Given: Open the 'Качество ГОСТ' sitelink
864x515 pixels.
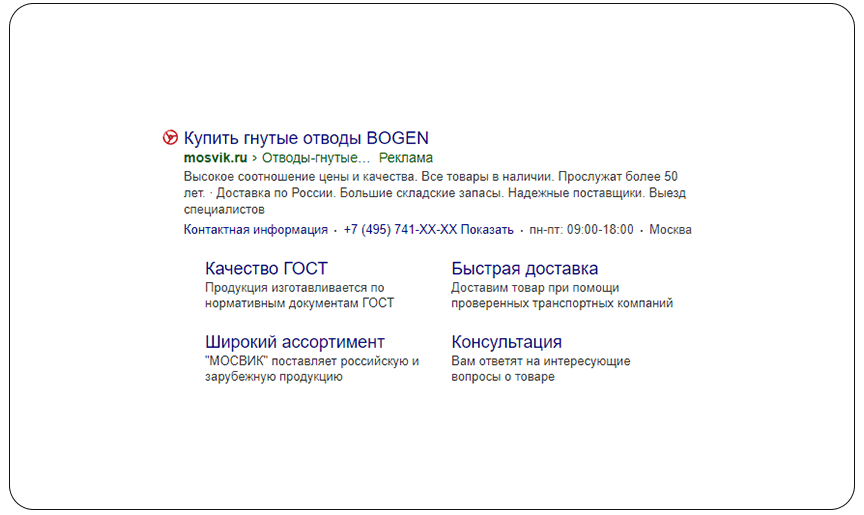Looking at the screenshot, I should [266, 269].
